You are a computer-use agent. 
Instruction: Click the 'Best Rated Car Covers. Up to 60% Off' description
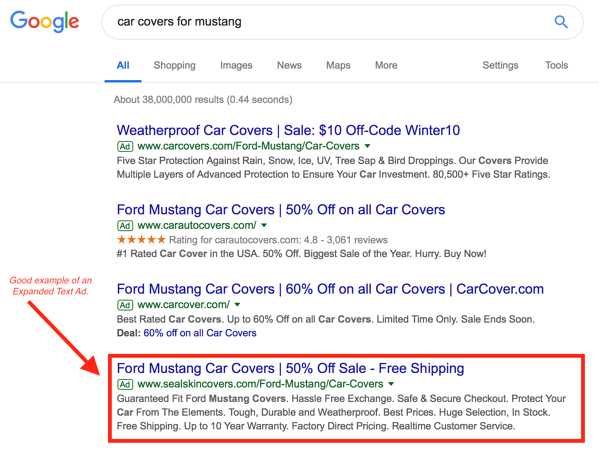click(325, 319)
